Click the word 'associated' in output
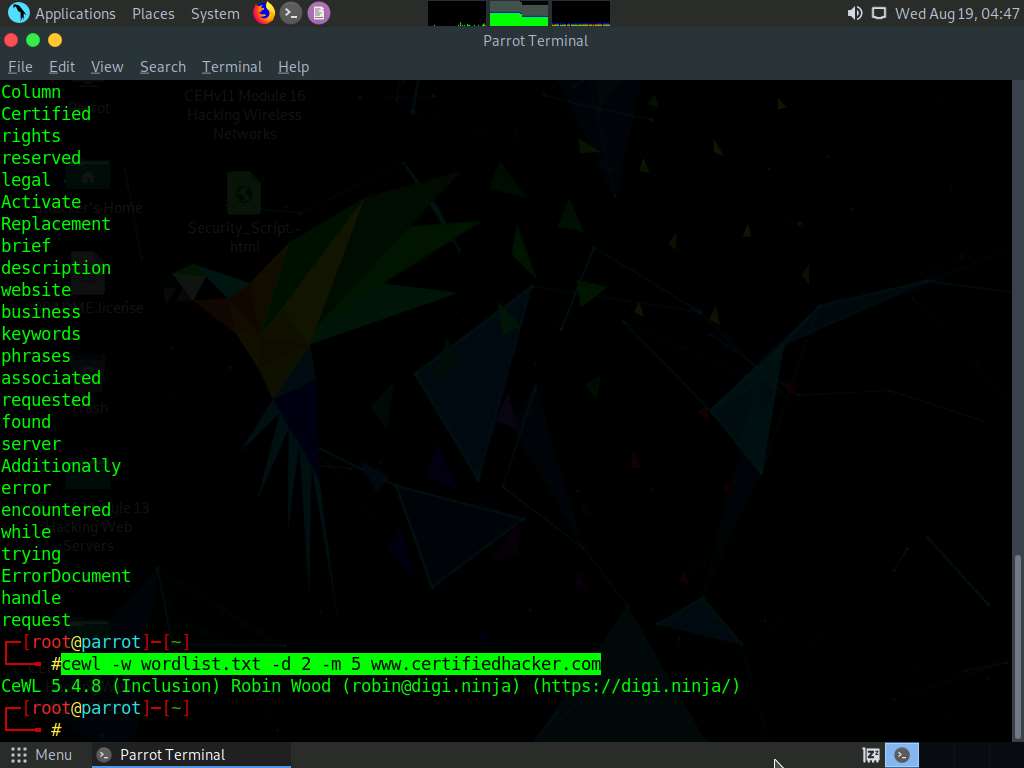Viewport: 1024px width, 768px height. pyautogui.click(x=51, y=378)
